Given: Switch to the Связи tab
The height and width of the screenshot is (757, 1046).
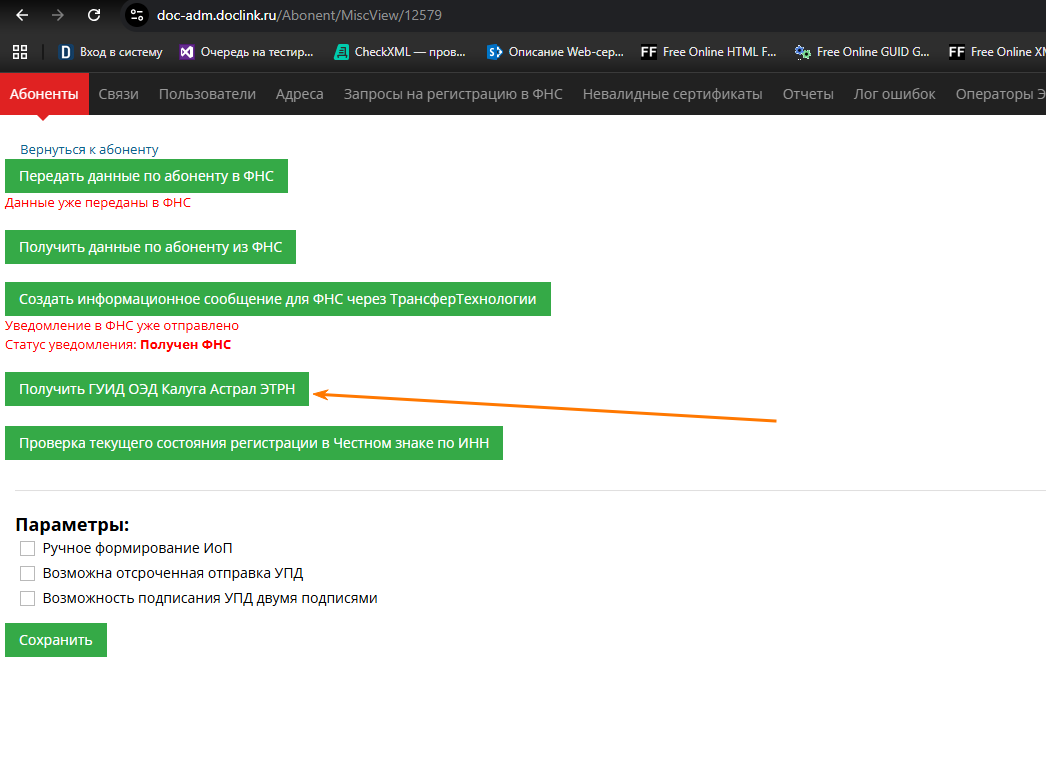Looking at the screenshot, I should [x=119, y=94].
